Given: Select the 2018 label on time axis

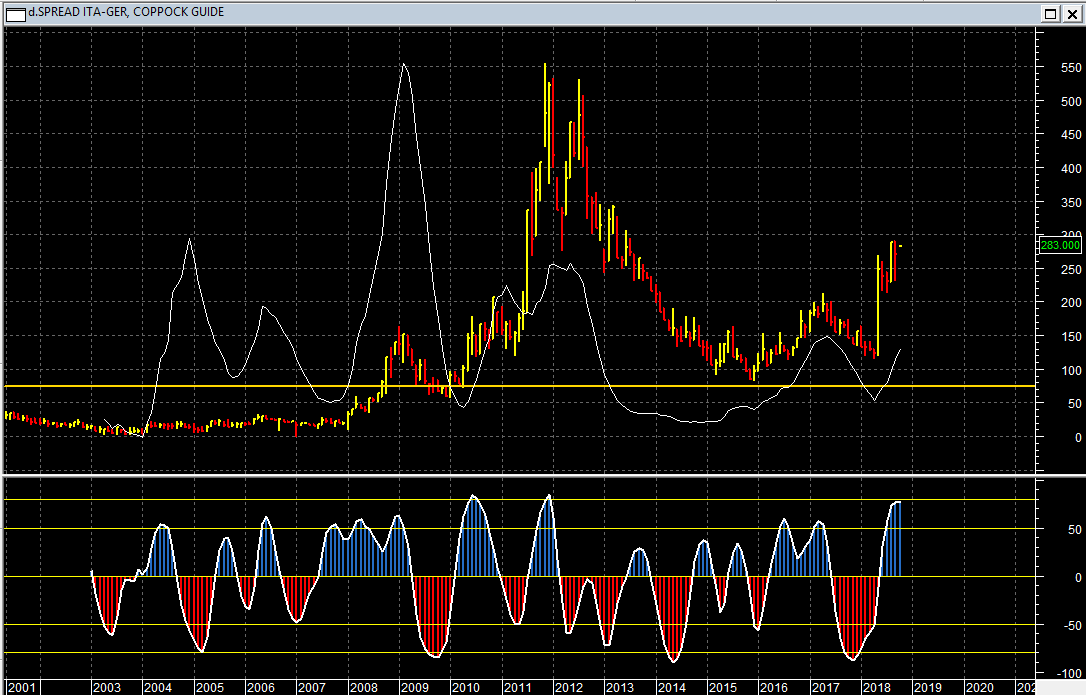Looking at the screenshot, I should click(876, 687).
